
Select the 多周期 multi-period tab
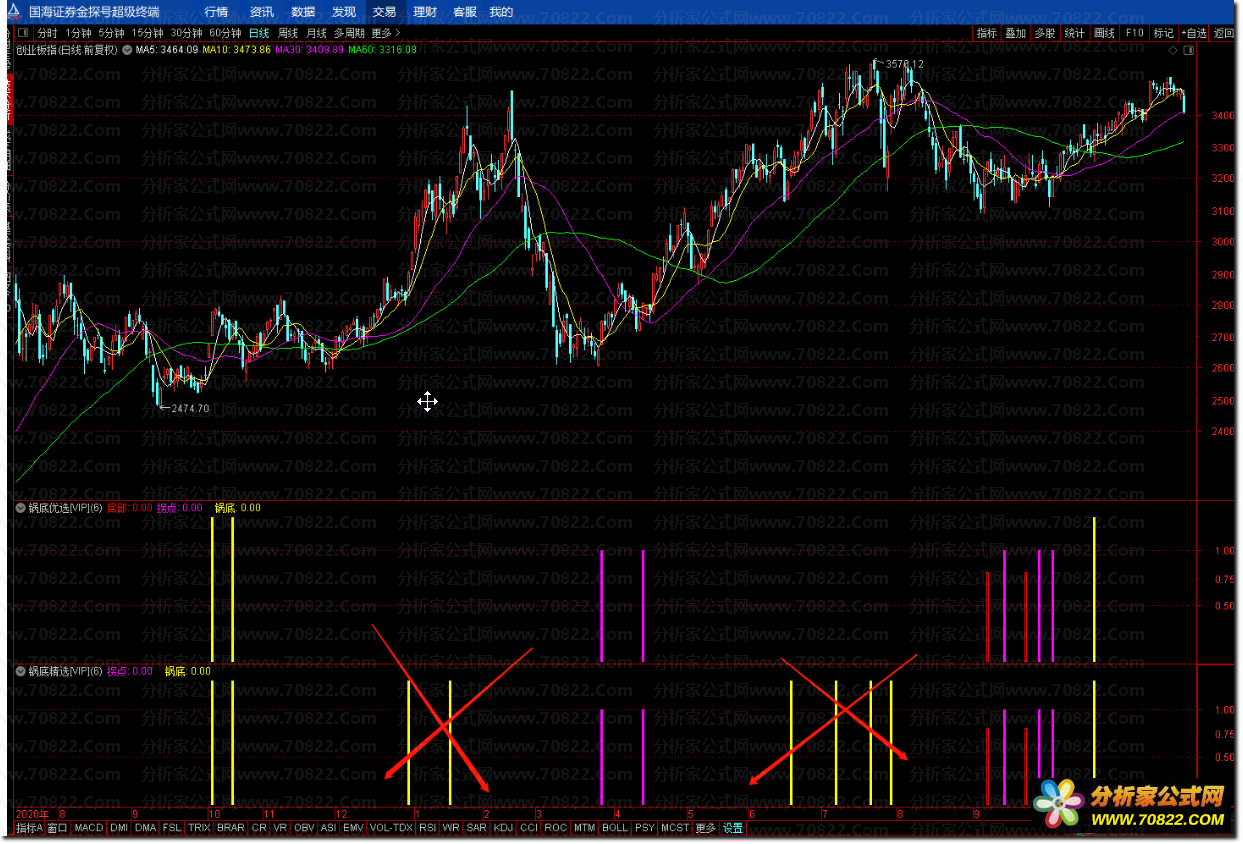[349, 32]
